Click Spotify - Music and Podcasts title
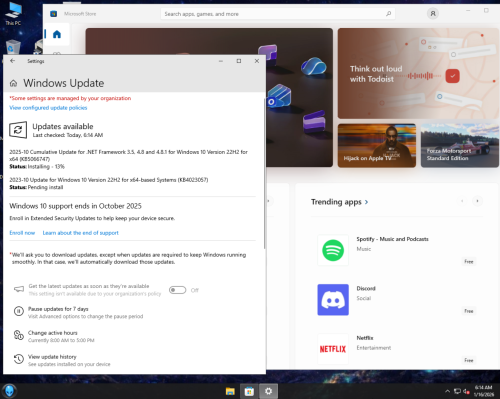Viewport: 500px width, 399px height. (392, 239)
